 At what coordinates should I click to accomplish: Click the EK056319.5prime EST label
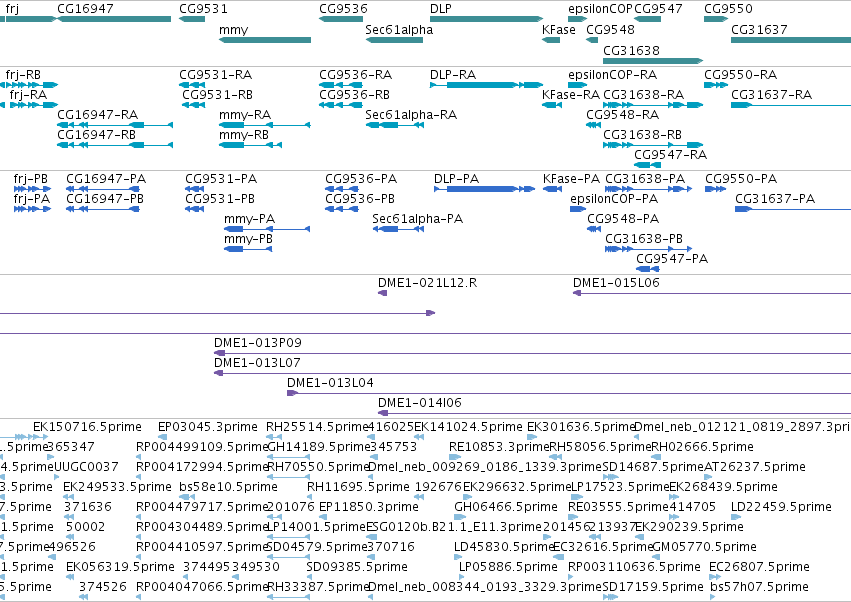click(120, 567)
